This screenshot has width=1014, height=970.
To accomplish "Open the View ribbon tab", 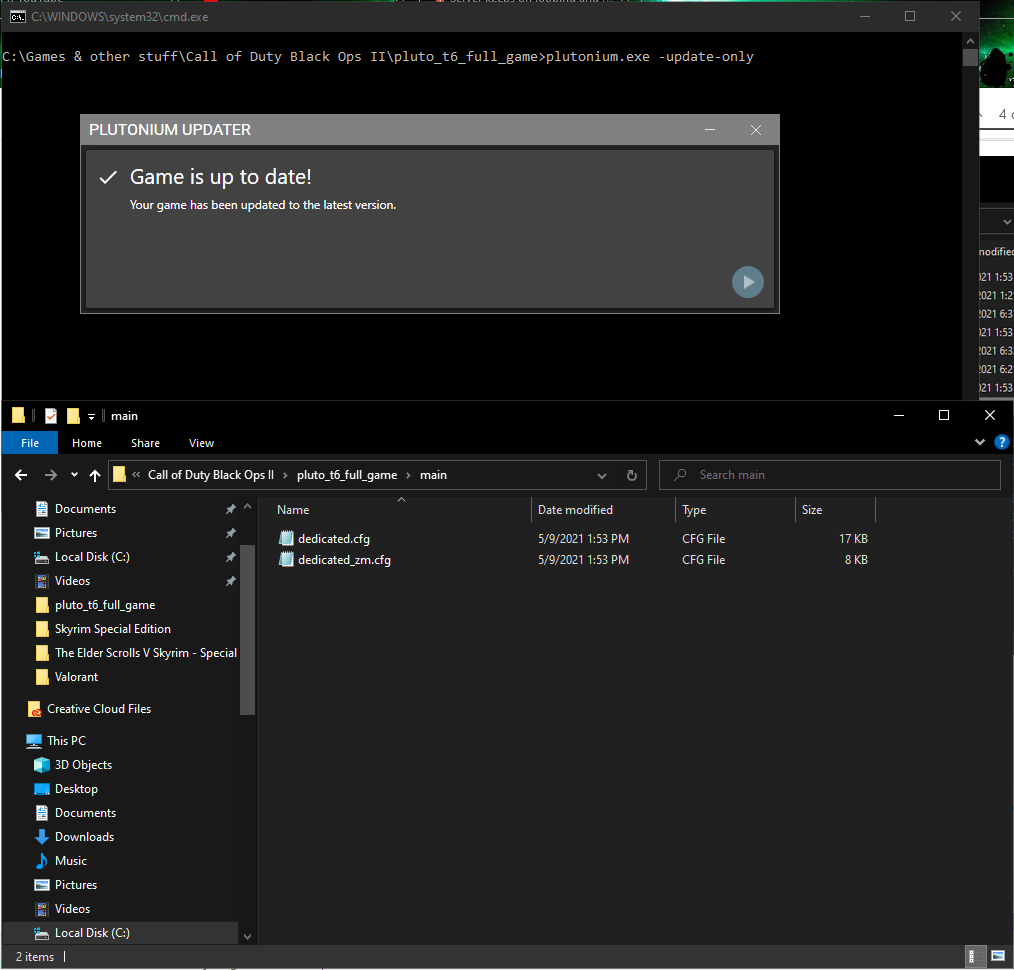I will click(201, 443).
